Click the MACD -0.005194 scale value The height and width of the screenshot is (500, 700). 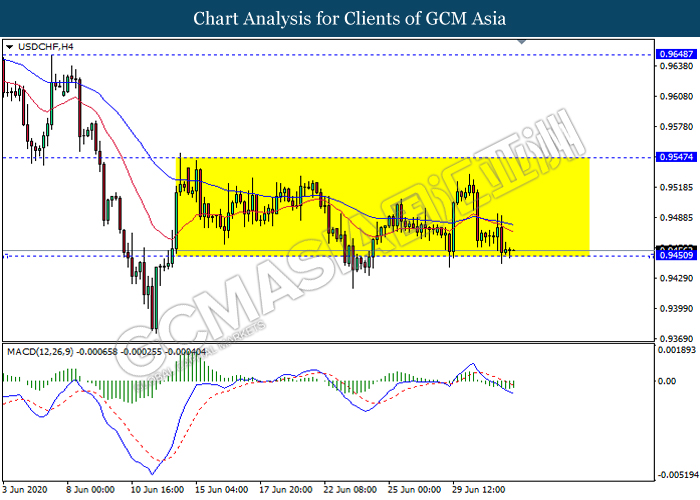coord(676,474)
